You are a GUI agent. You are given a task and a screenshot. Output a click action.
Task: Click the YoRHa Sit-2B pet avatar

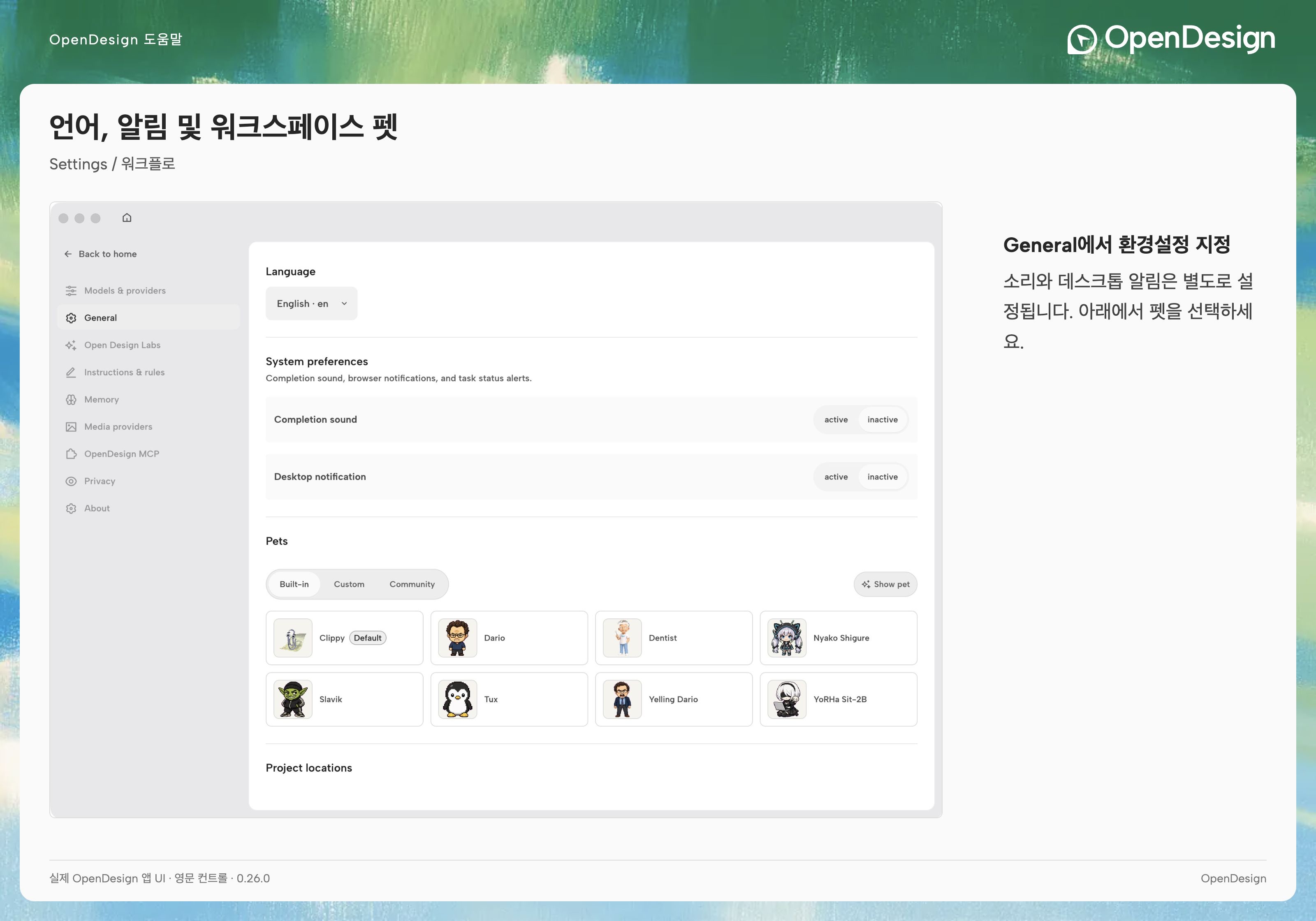pyautogui.click(x=787, y=699)
